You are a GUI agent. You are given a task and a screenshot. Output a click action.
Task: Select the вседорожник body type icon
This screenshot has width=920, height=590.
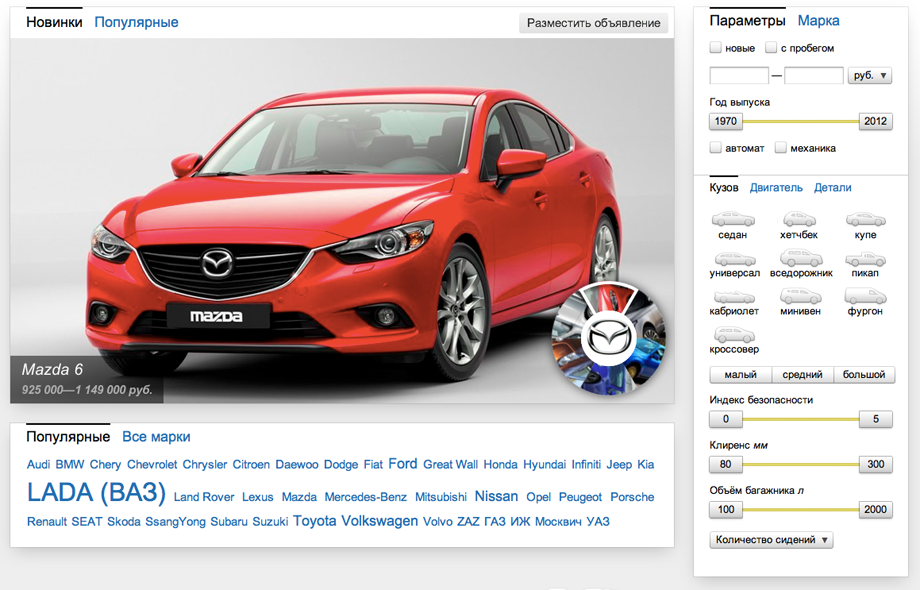click(801, 258)
